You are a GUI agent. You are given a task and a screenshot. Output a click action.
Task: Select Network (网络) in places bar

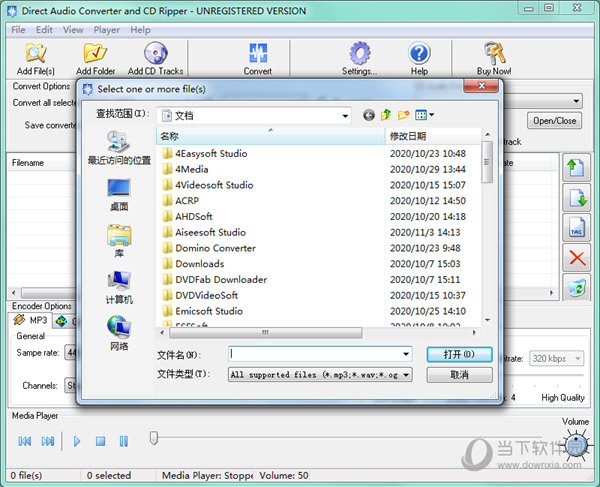pyautogui.click(x=119, y=334)
